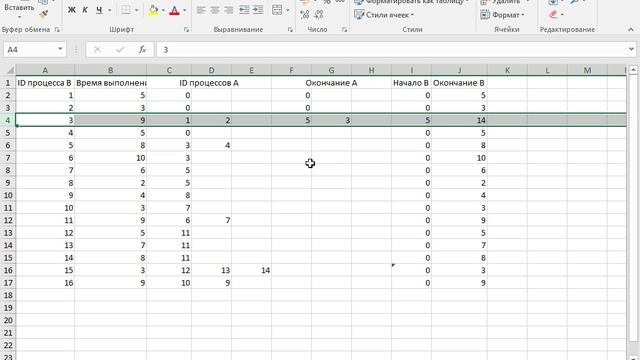Click cell 'Окончание В' header
Image resolution: width=640 pixels, height=360 pixels.
[459, 83]
